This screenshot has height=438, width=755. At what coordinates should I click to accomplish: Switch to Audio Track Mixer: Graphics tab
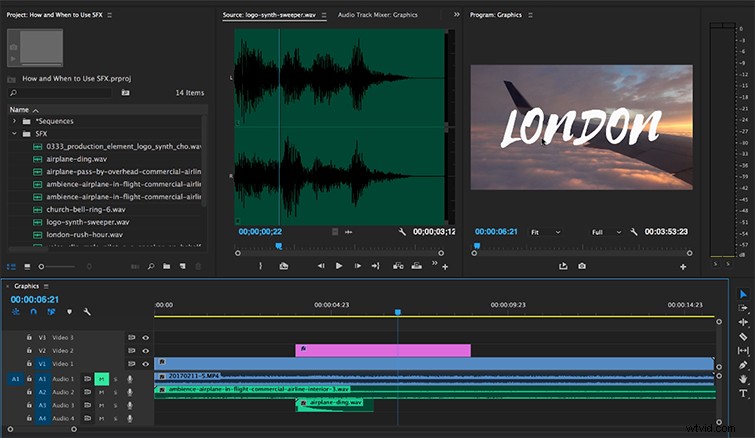point(378,15)
